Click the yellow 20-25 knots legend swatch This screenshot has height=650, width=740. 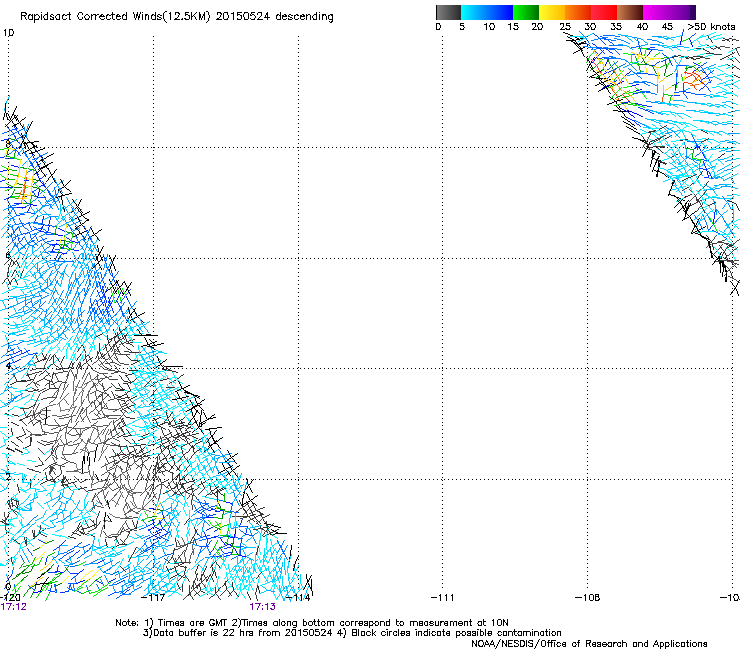click(x=552, y=12)
